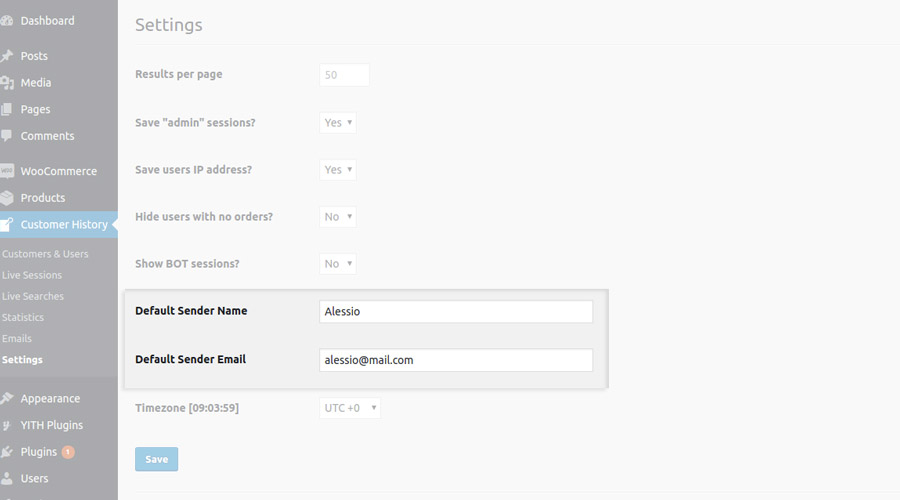The image size is (900, 500).
Task: Click the Users person icon
Action: tap(6, 478)
